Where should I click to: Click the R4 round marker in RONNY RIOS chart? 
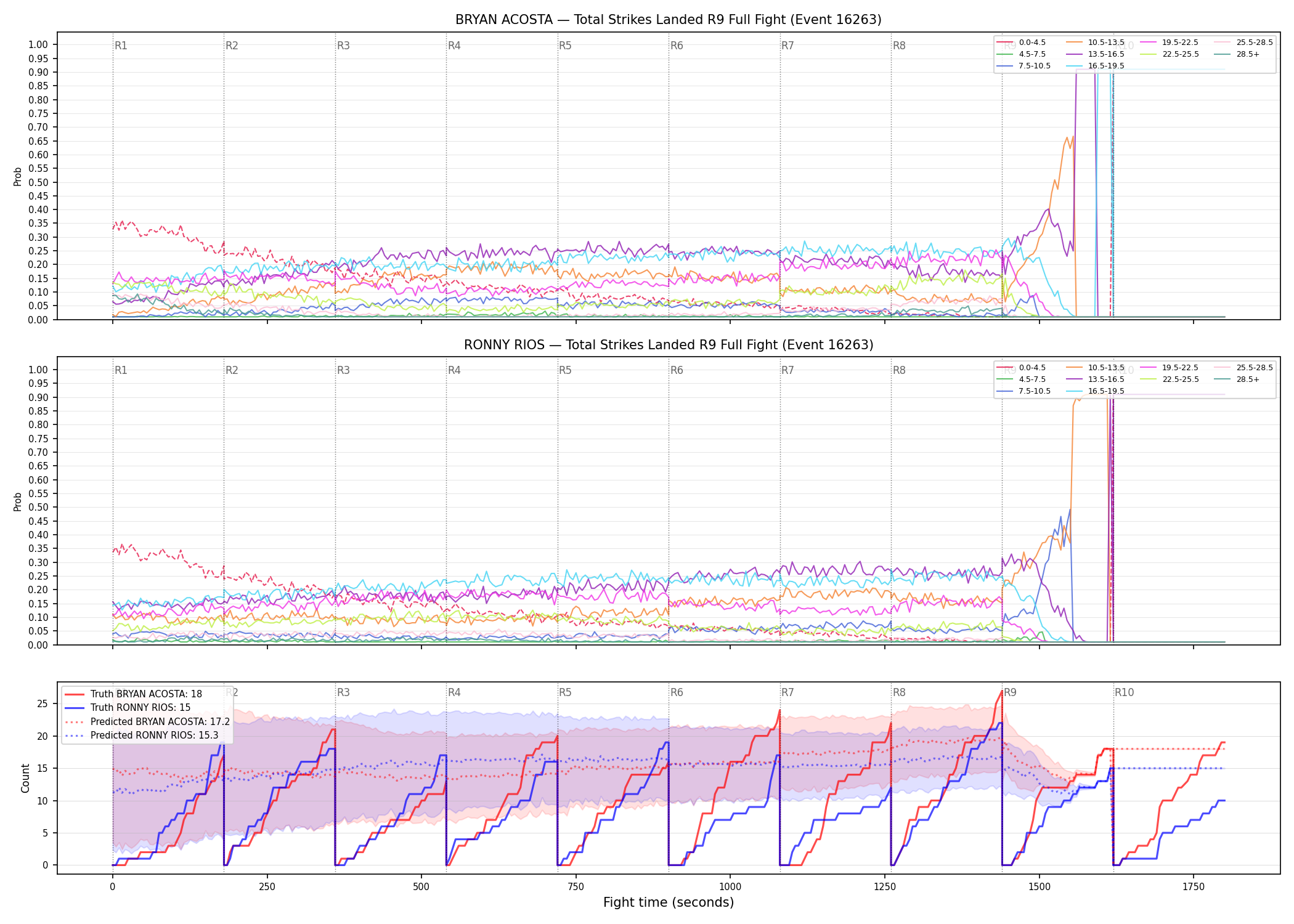454,370
